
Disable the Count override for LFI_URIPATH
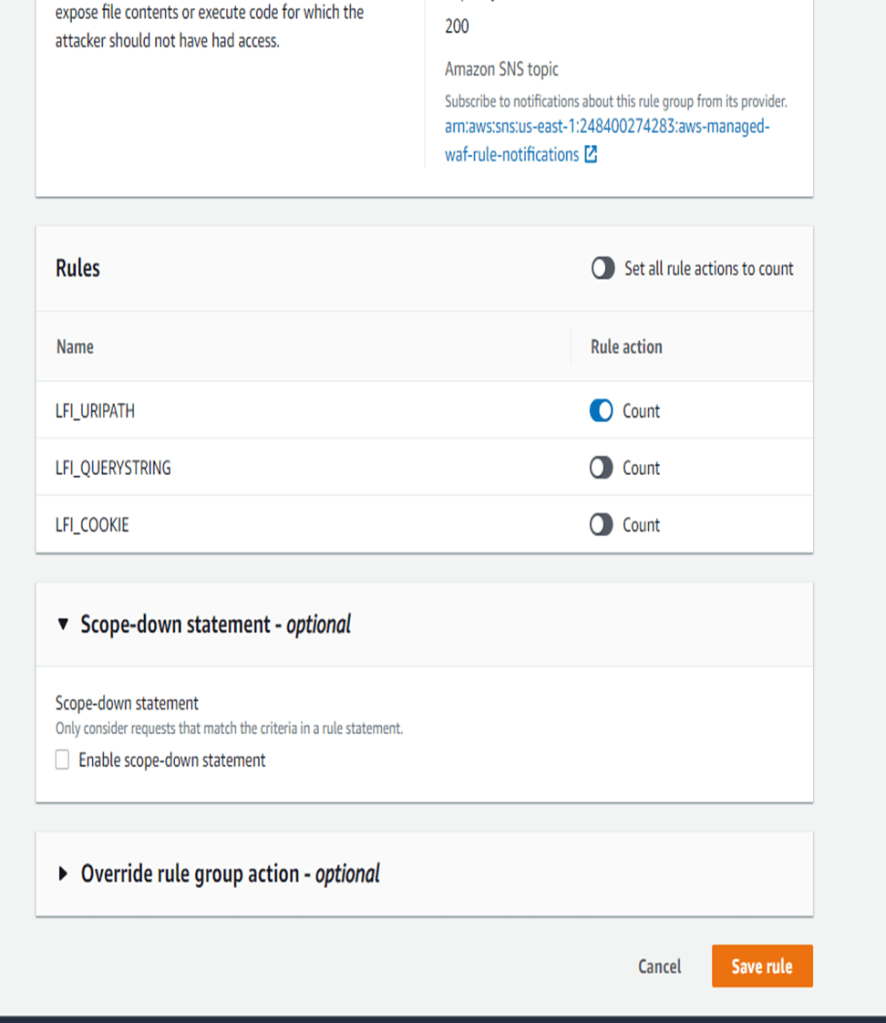[x=601, y=411]
